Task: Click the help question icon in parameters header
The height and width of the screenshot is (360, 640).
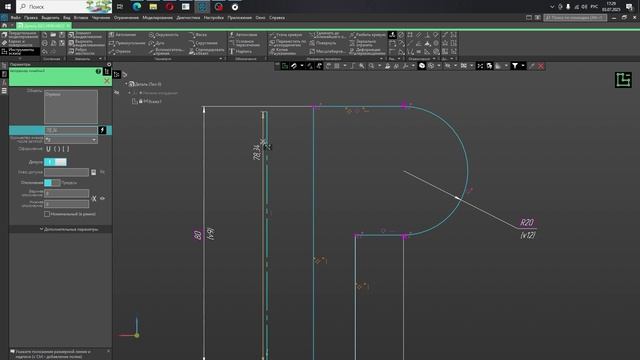Action: click(98, 71)
